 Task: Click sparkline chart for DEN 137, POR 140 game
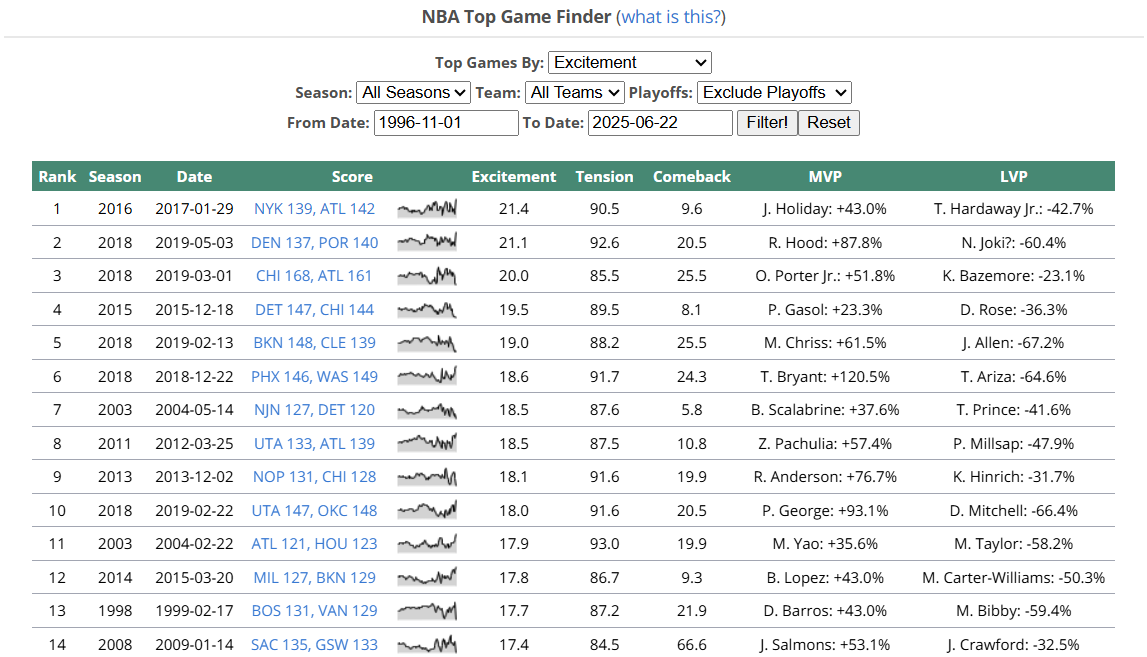click(427, 242)
